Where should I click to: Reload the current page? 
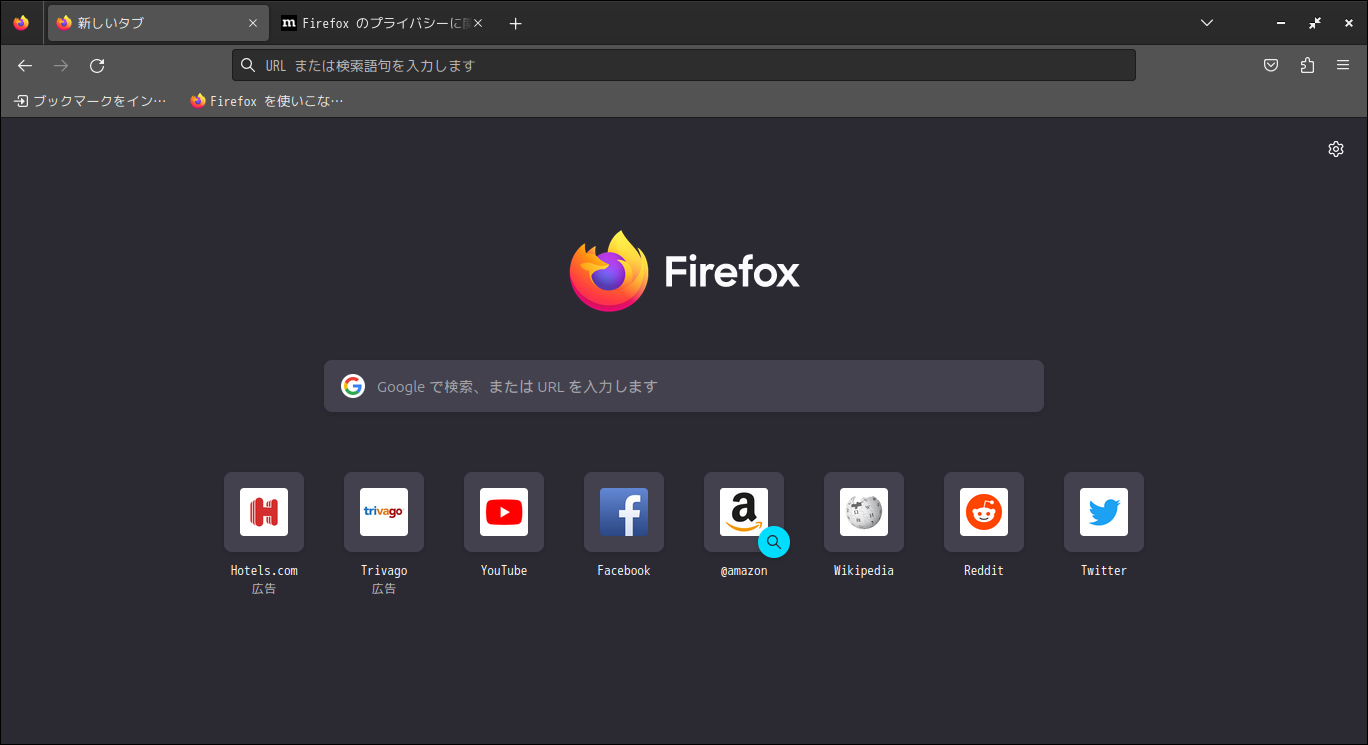tap(97, 66)
